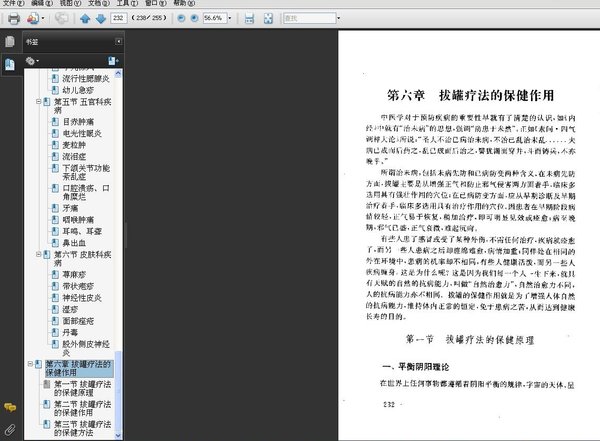Select bookmark 神经性皮炎
600x441 pixels.
click(82, 298)
